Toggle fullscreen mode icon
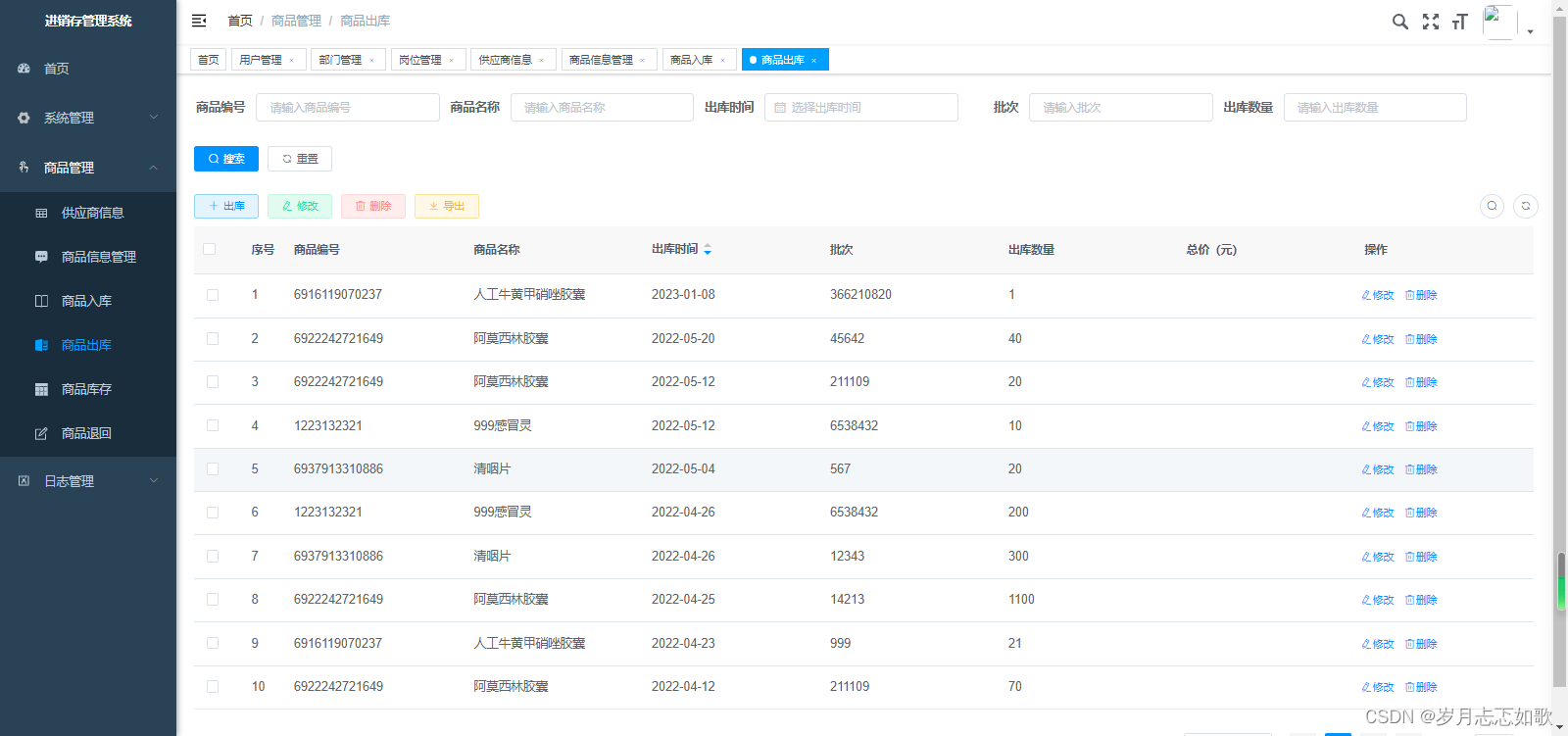 point(1431,22)
